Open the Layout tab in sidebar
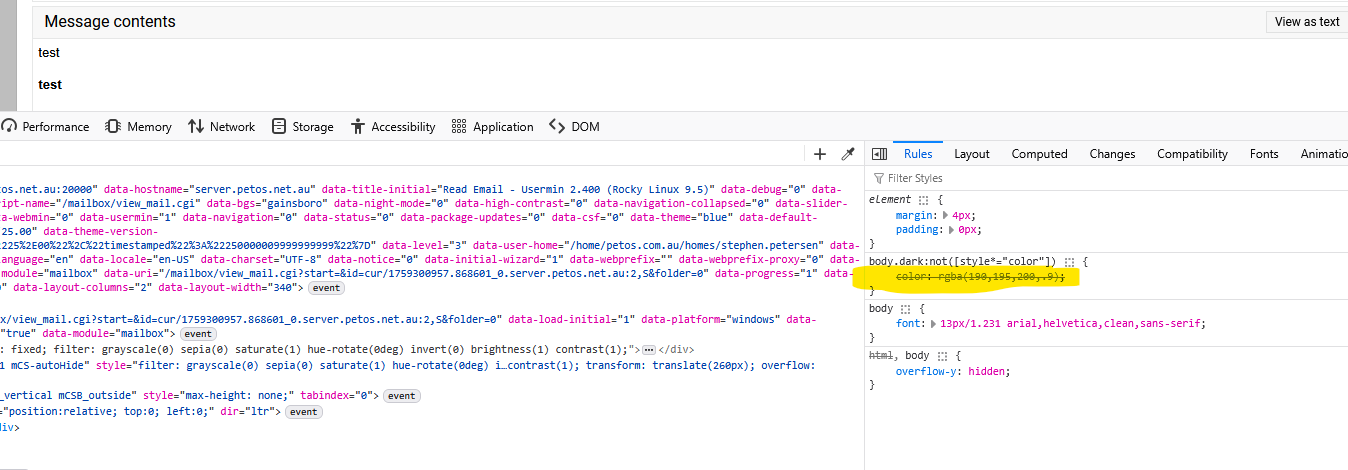The height and width of the screenshot is (470, 1348). pos(971,154)
